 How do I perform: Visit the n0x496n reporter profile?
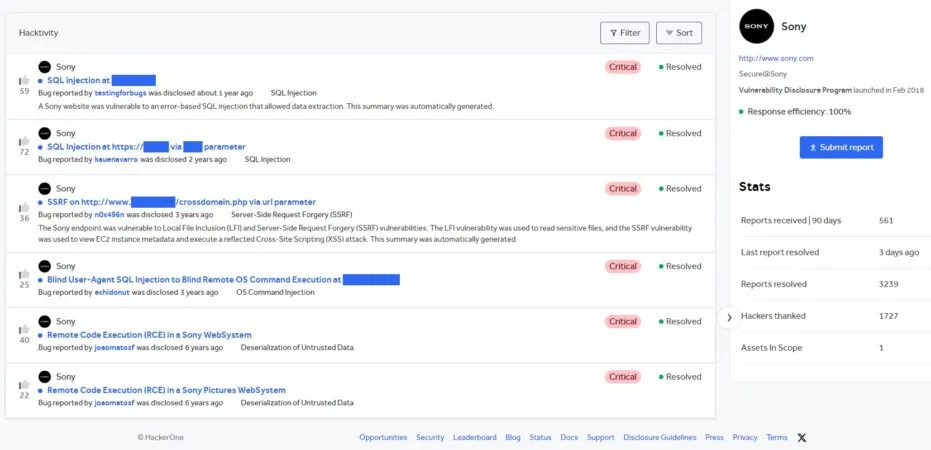tap(109, 215)
